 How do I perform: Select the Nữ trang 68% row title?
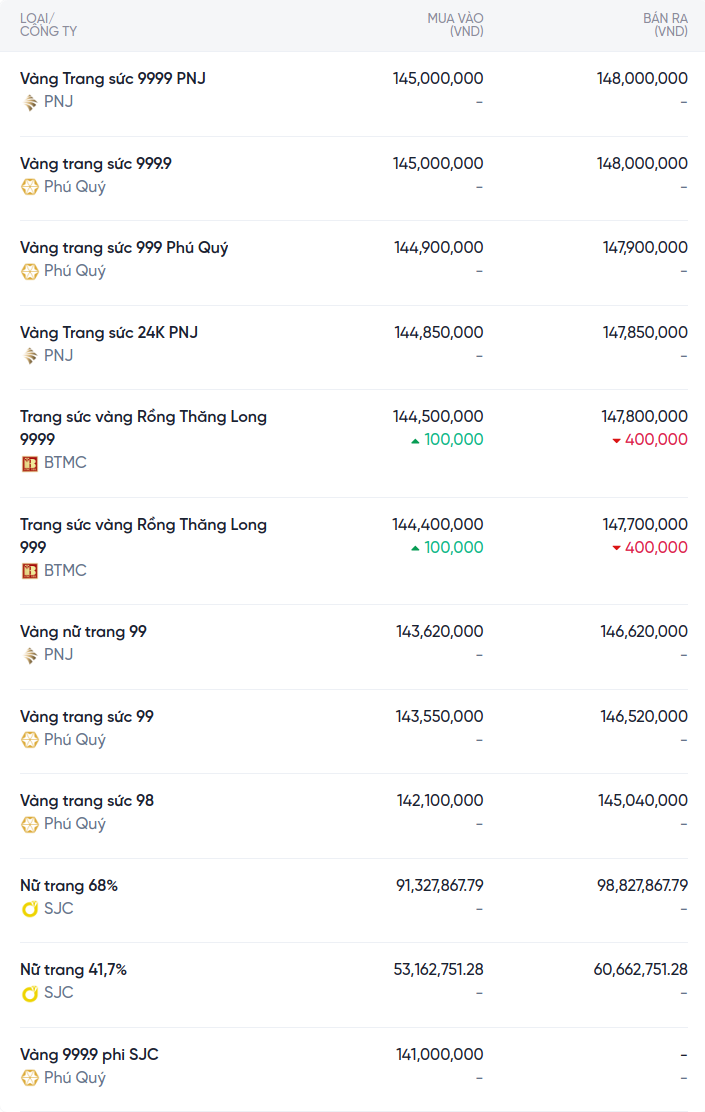pyautogui.click(x=69, y=885)
